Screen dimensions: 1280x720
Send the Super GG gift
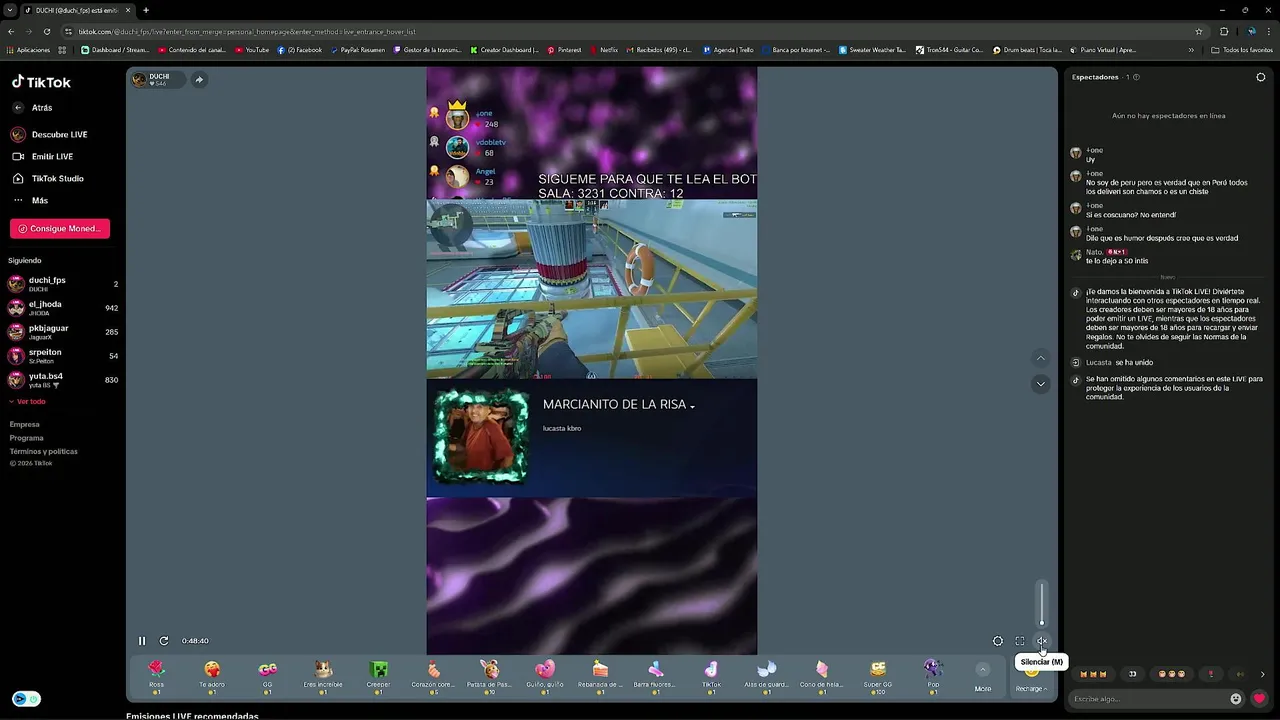(x=877, y=676)
